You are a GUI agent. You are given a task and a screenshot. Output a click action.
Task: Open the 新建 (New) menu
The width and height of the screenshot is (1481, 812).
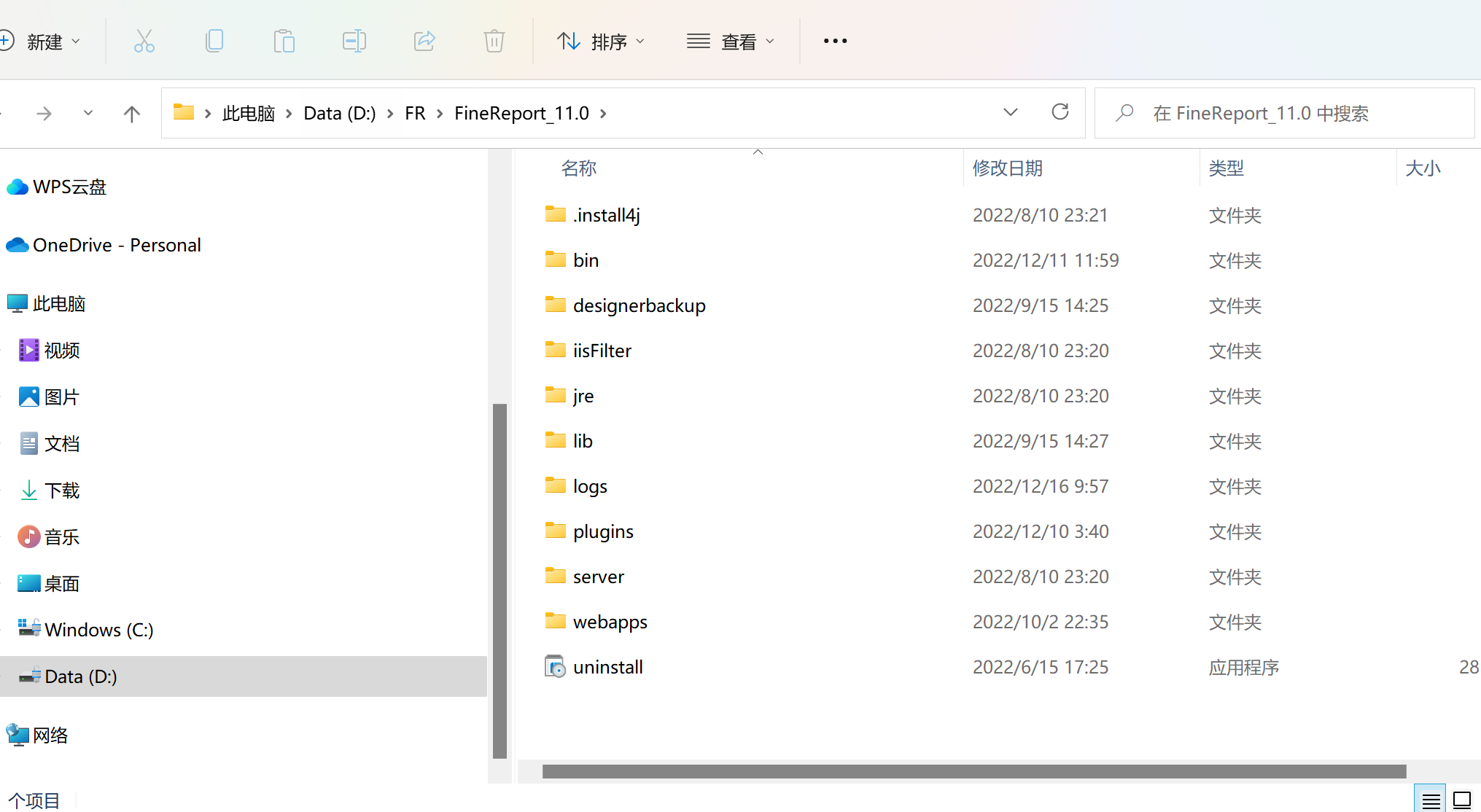(x=41, y=42)
